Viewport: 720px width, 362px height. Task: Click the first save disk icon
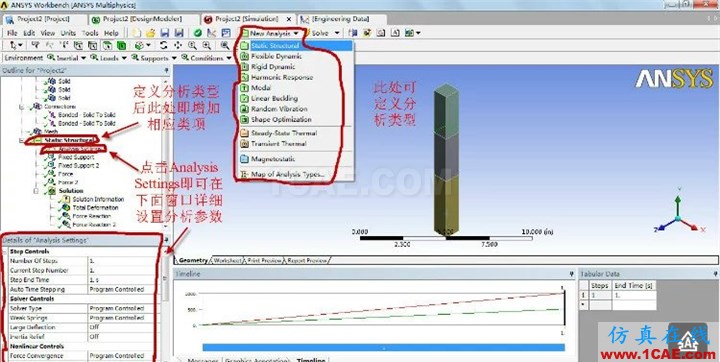point(164,33)
